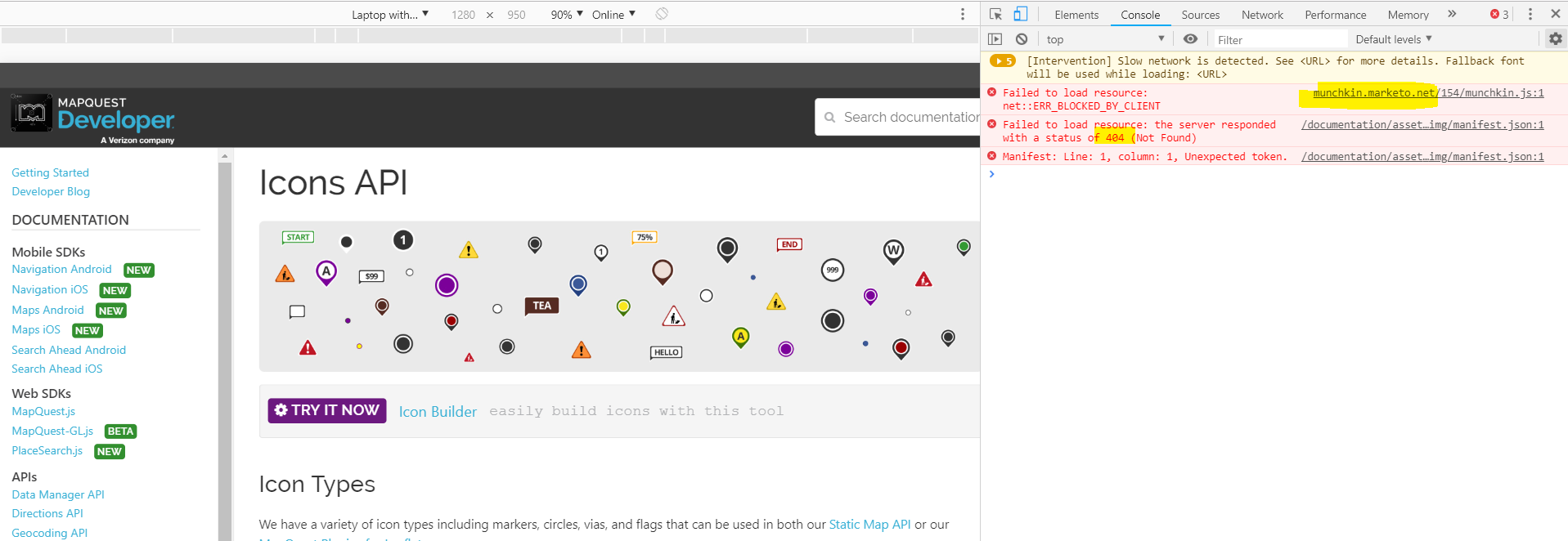The height and width of the screenshot is (541, 1568).
Task: Click the $99 label icon
Action: (x=371, y=276)
